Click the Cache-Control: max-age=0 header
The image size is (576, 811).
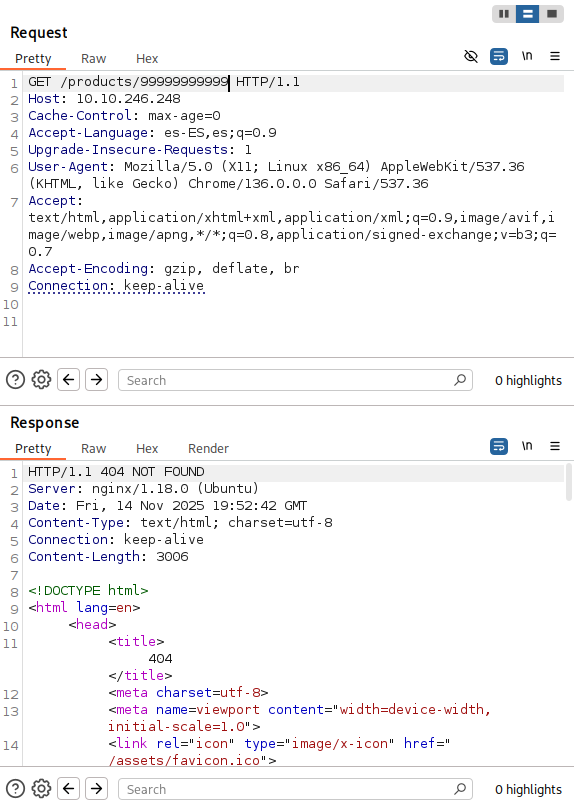[x=124, y=116]
